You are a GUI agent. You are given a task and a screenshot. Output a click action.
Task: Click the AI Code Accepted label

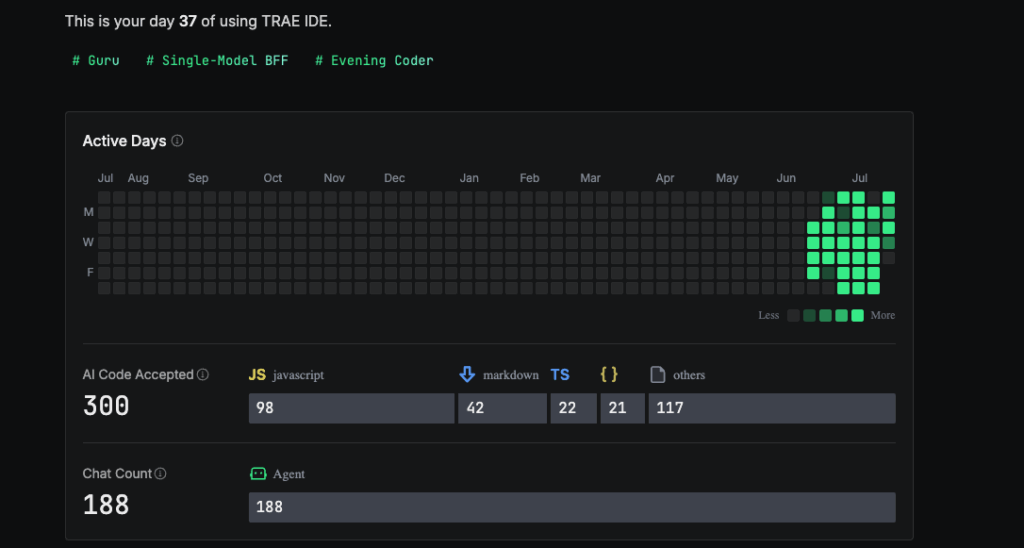(138, 374)
